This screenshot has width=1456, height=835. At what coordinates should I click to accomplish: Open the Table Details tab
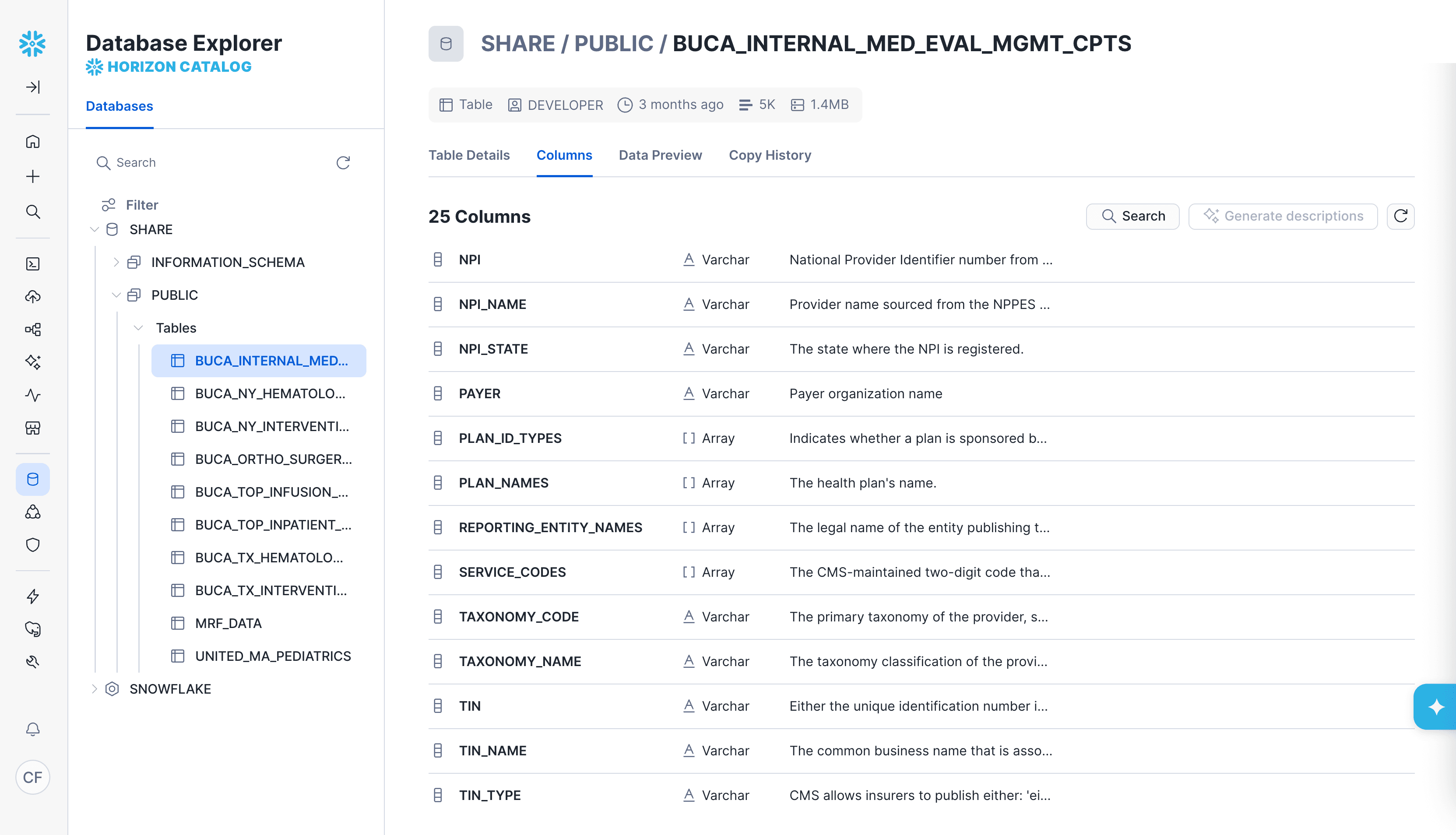click(x=469, y=155)
